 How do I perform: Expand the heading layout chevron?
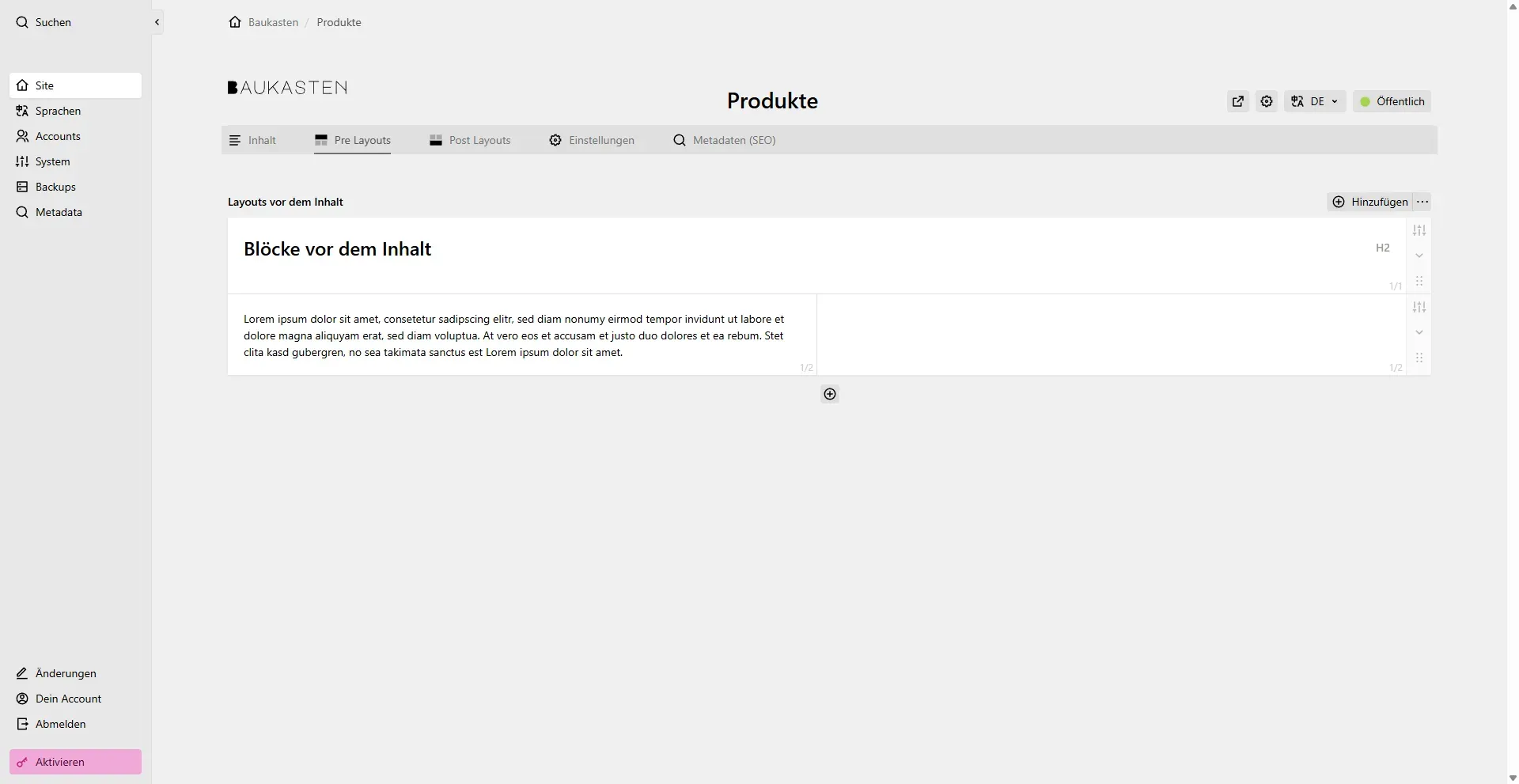click(x=1419, y=256)
